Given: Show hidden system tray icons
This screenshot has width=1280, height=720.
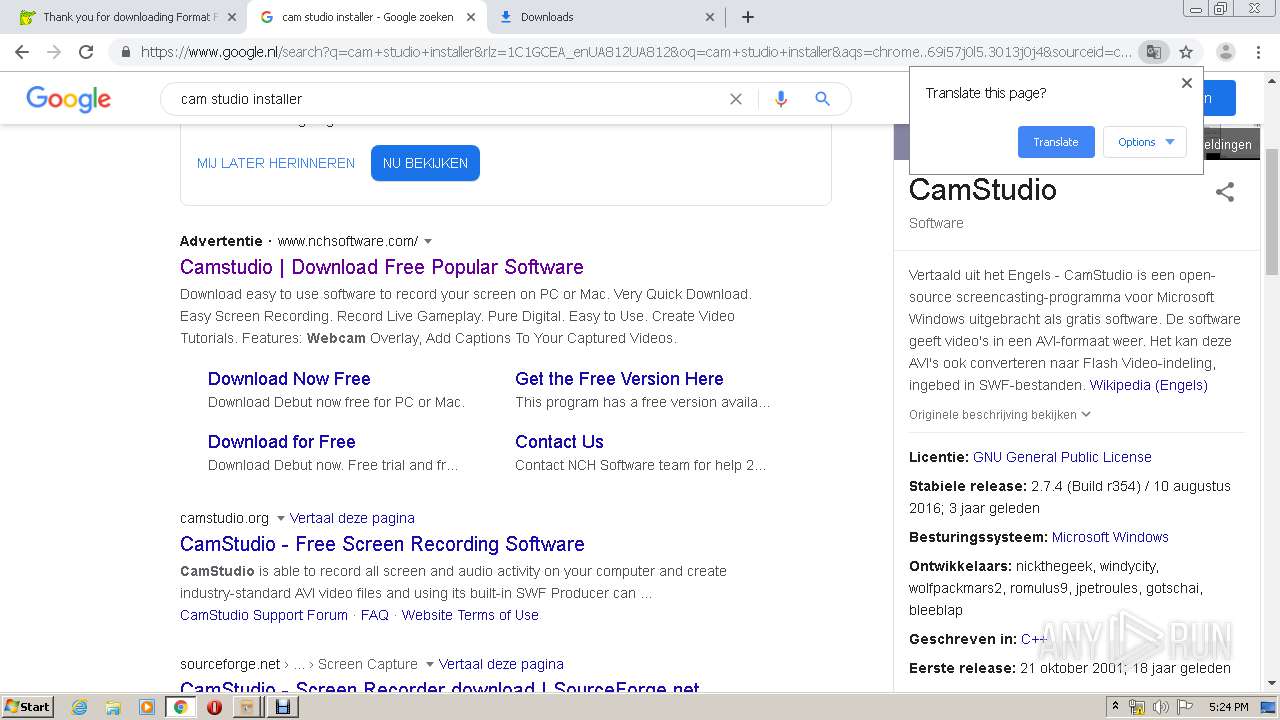Looking at the screenshot, I should pyautogui.click(x=1116, y=707).
